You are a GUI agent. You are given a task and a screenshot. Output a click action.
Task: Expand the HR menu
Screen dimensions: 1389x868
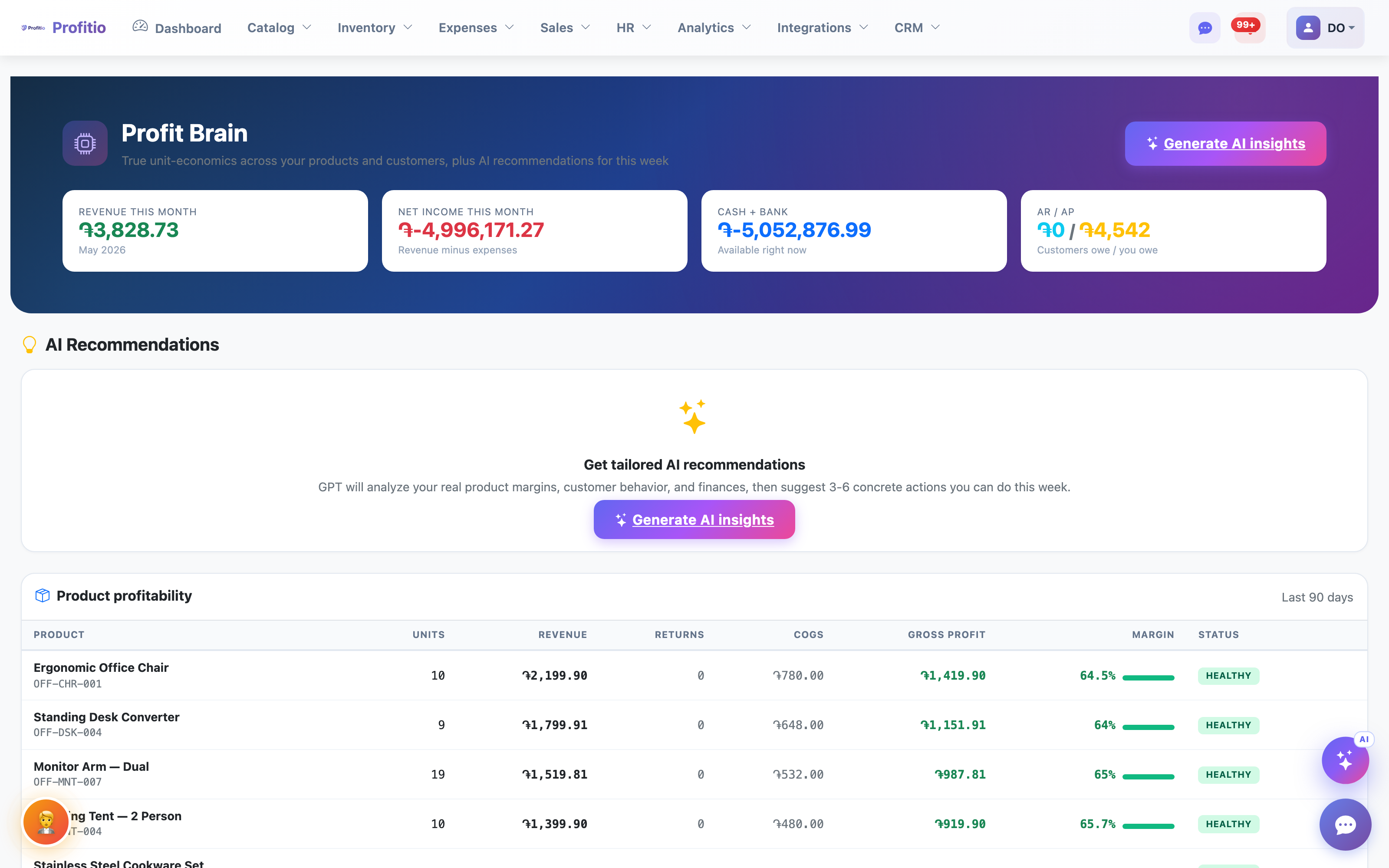[x=634, y=27]
